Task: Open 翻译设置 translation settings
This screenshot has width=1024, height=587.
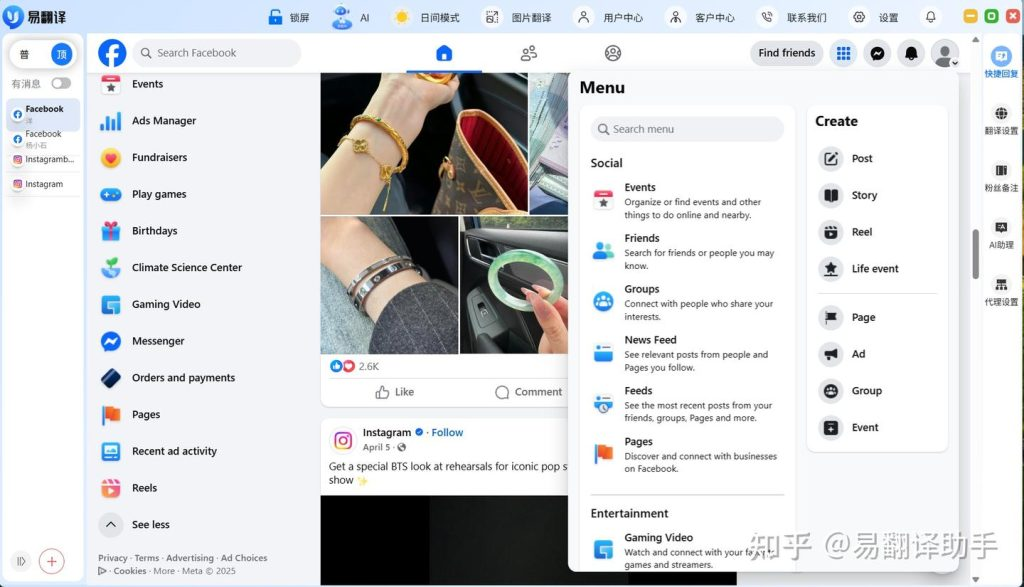Action: [1000, 120]
